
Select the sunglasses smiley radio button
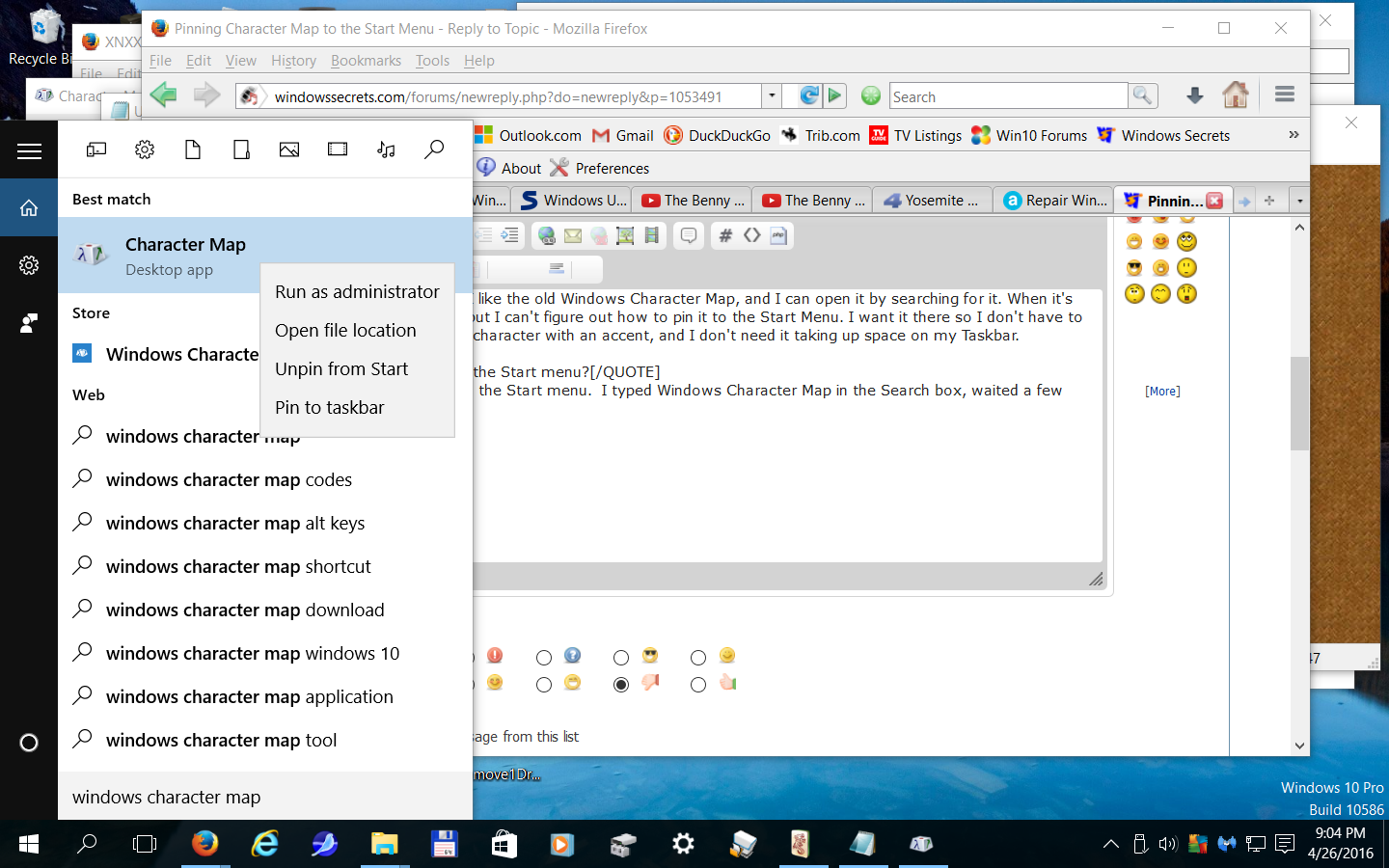point(621,658)
